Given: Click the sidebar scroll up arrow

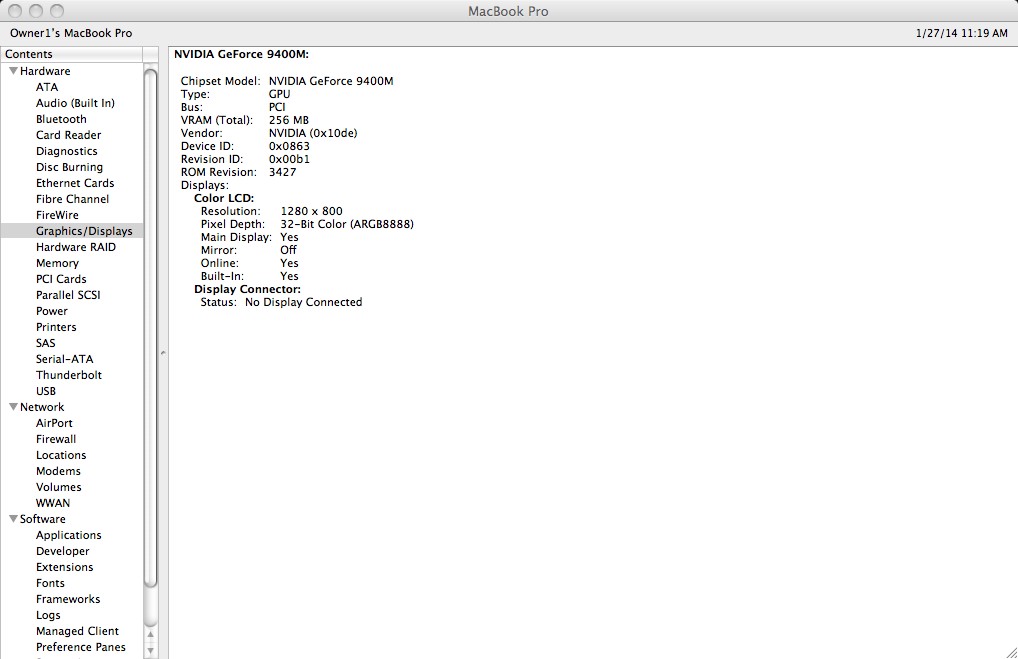Looking at the screenshot, I should (151, 634).
